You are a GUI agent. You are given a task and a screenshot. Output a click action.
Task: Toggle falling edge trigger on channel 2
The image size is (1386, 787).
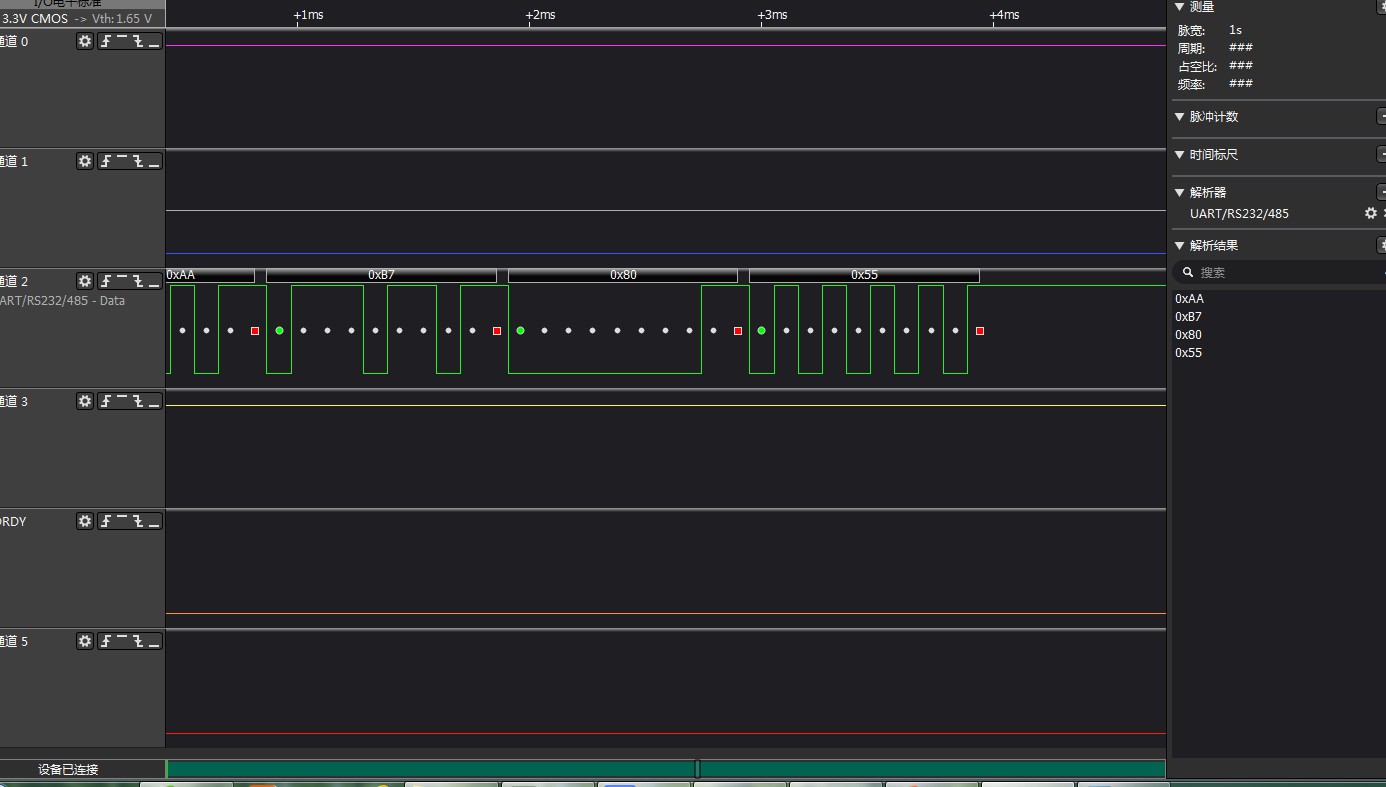click(x=138, y=281)
